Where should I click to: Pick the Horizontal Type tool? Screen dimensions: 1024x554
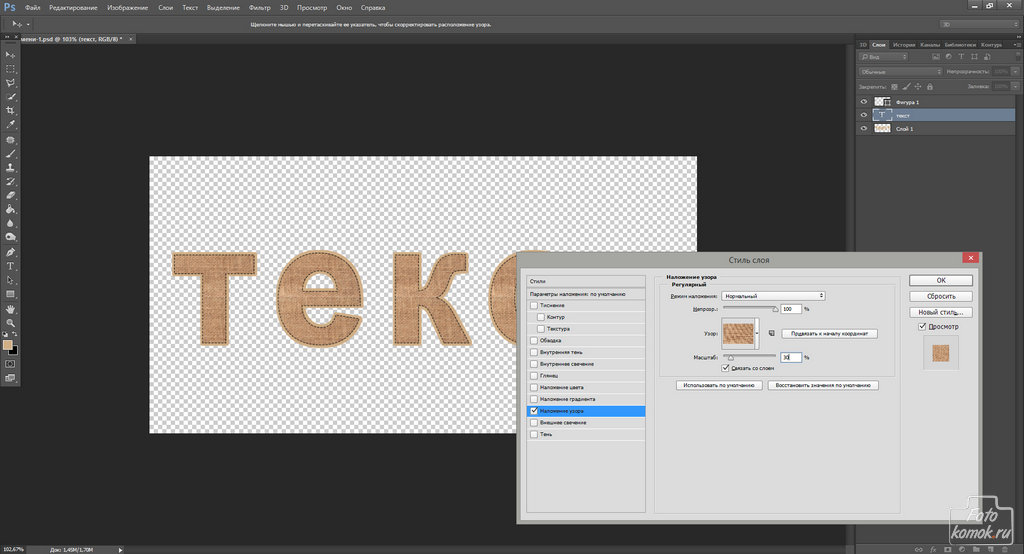point(10,266)
